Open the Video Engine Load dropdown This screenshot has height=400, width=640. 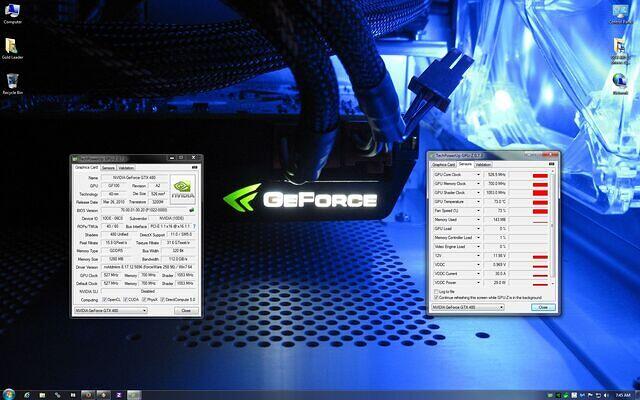coord(478,247)
